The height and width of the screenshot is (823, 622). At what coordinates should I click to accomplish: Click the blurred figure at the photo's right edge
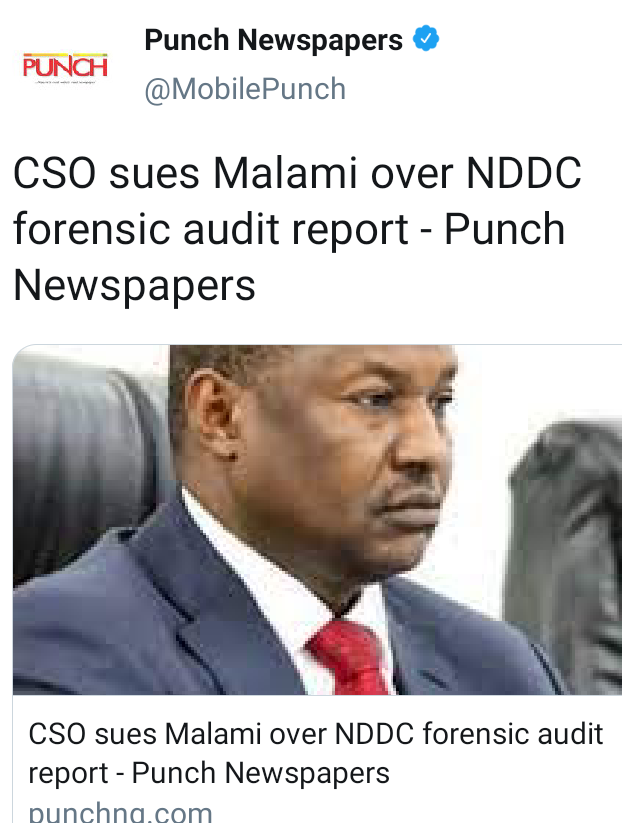click(564, 556)
